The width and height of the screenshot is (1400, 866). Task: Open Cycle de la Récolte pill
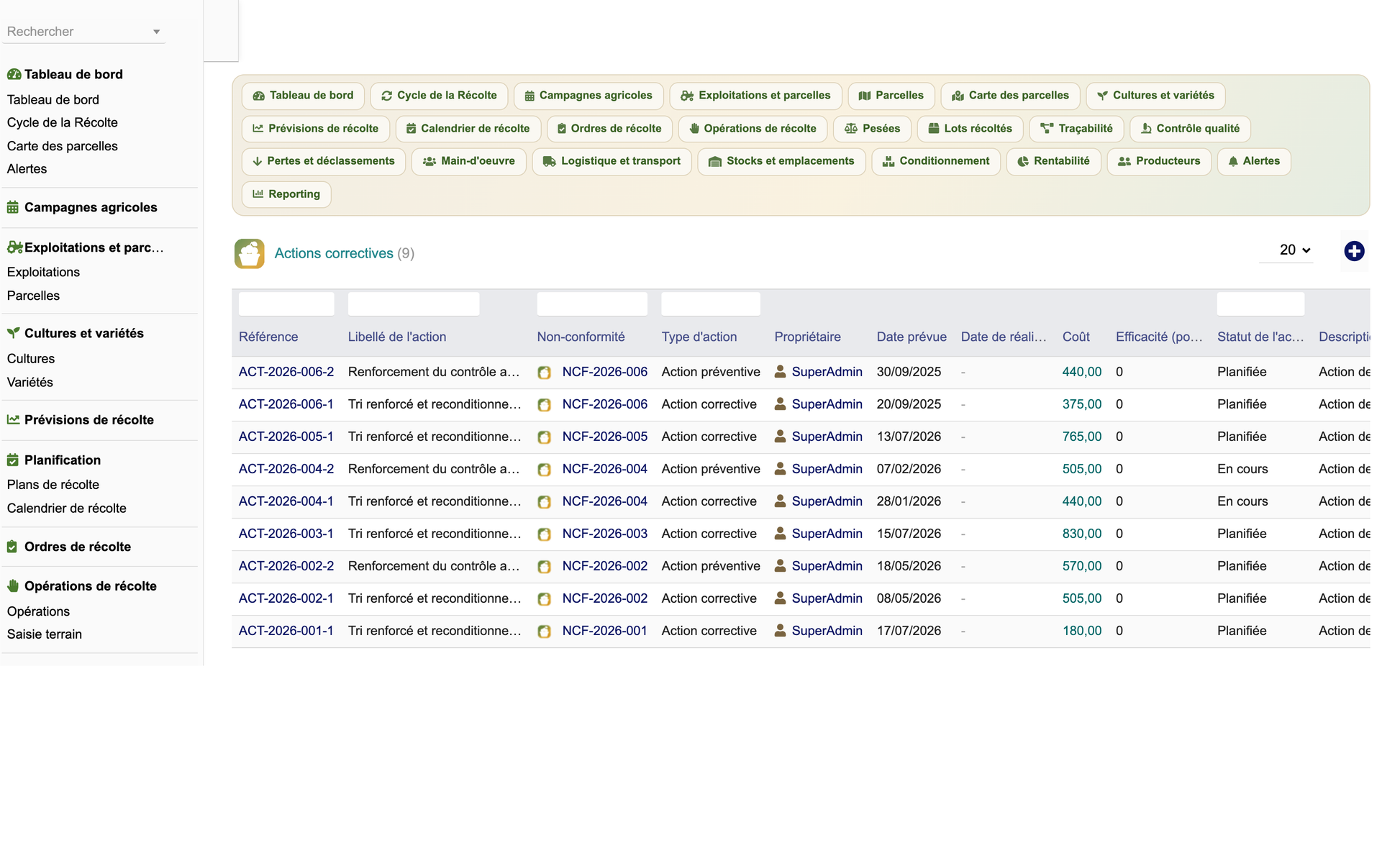pos(439,96)
